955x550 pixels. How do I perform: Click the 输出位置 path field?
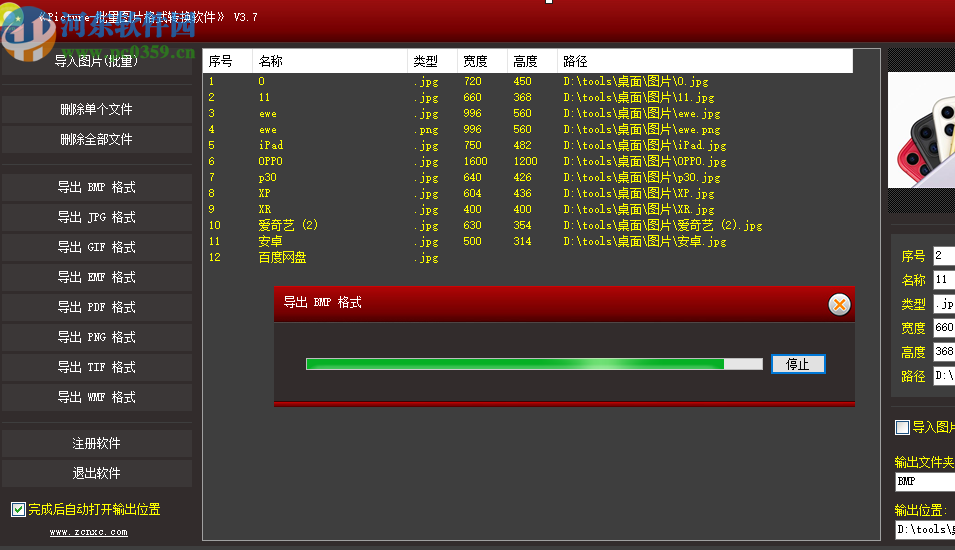(x=925, y=529)
